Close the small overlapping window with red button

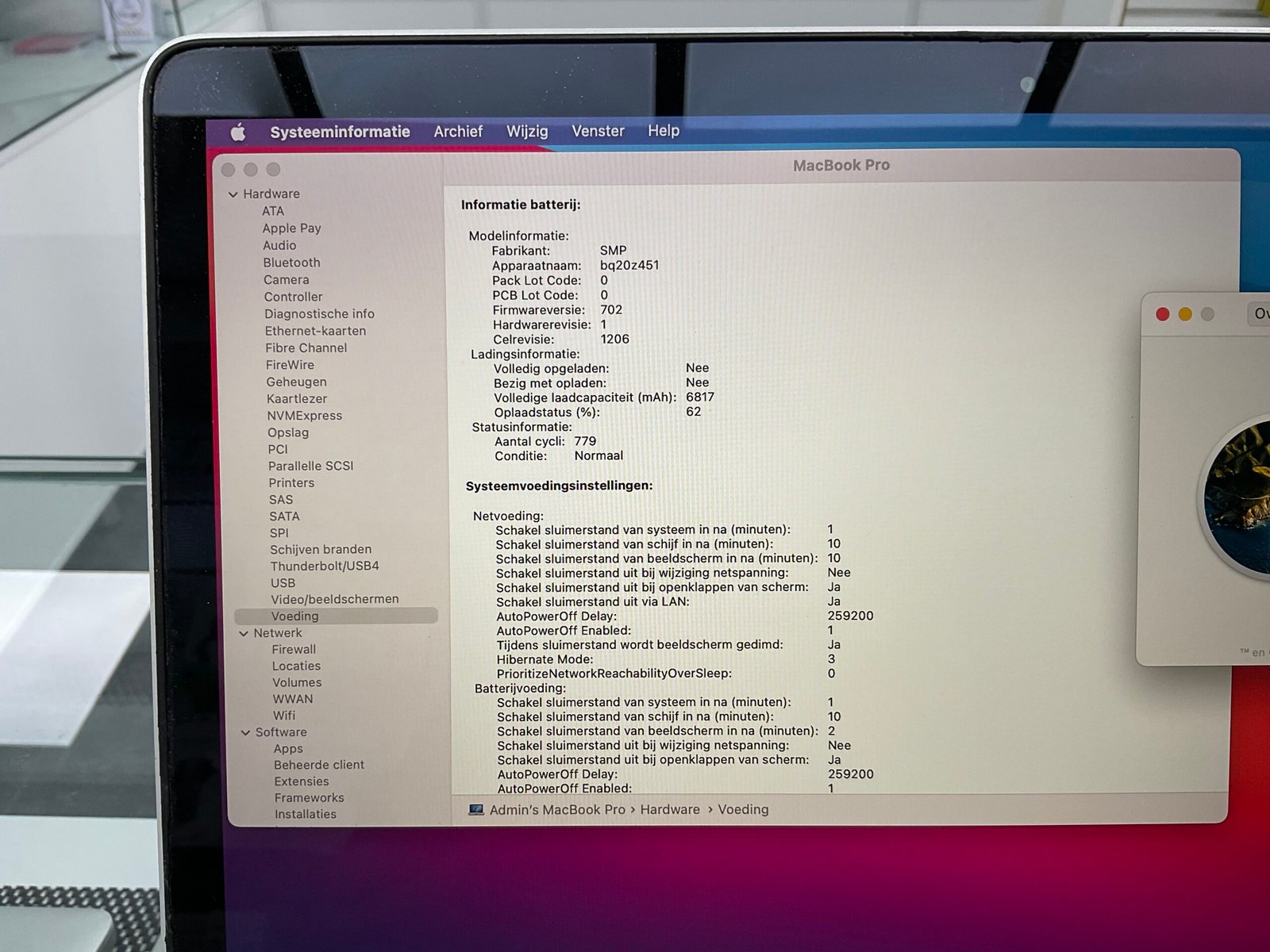click(x=1163, y=315)
